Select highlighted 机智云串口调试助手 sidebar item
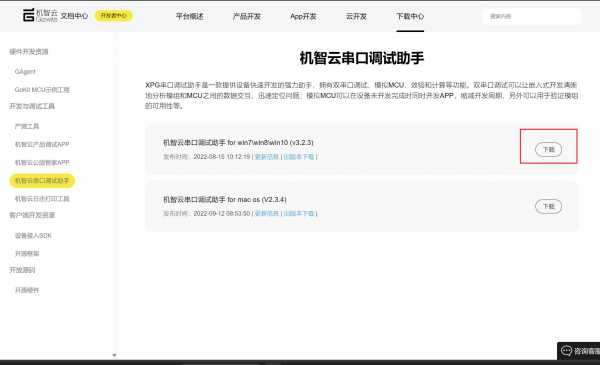This screenshot has width=600, height=365. [42, 181]
